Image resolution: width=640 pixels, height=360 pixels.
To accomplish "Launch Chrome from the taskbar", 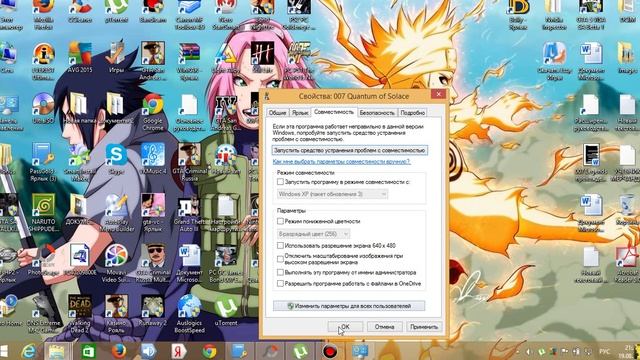I will [x=209, y=351].
